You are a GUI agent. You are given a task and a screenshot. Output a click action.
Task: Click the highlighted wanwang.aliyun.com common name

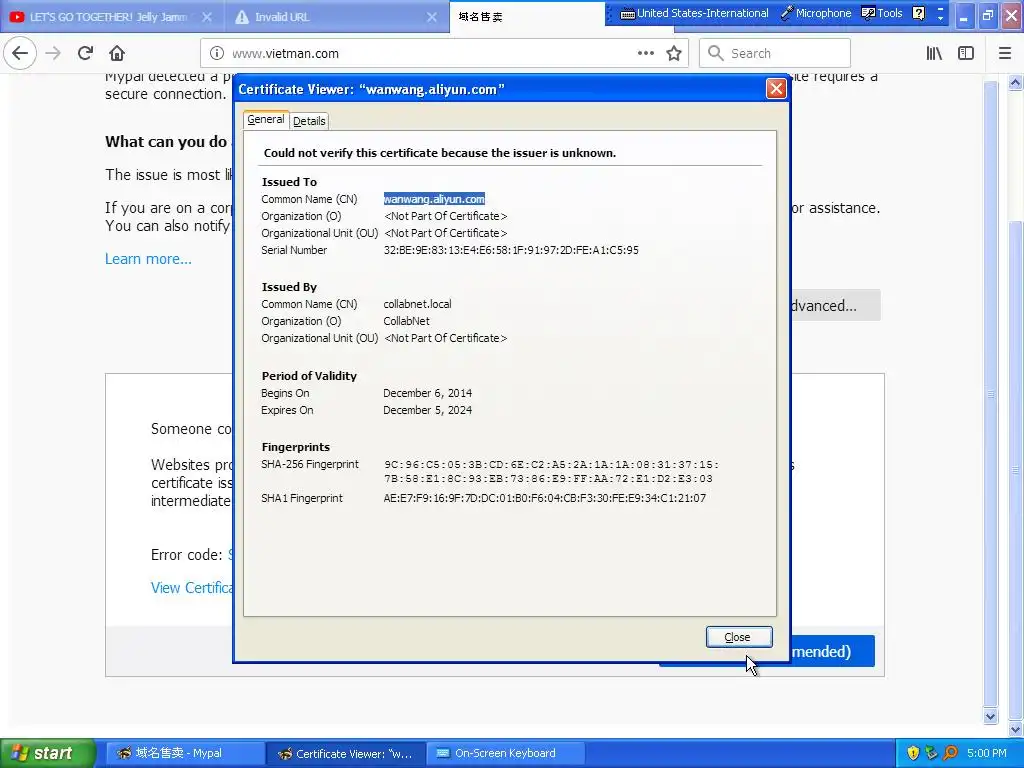[x=434, y=199]
